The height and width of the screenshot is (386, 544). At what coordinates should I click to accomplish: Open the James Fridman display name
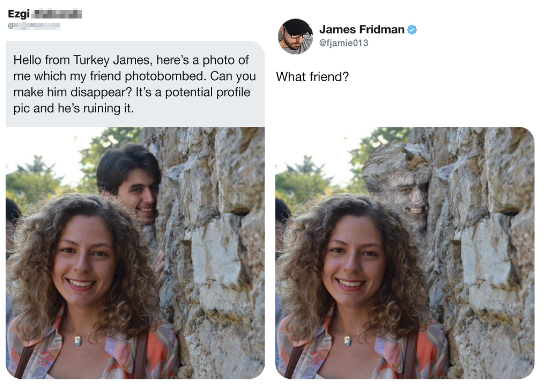[x=362, y=29]
